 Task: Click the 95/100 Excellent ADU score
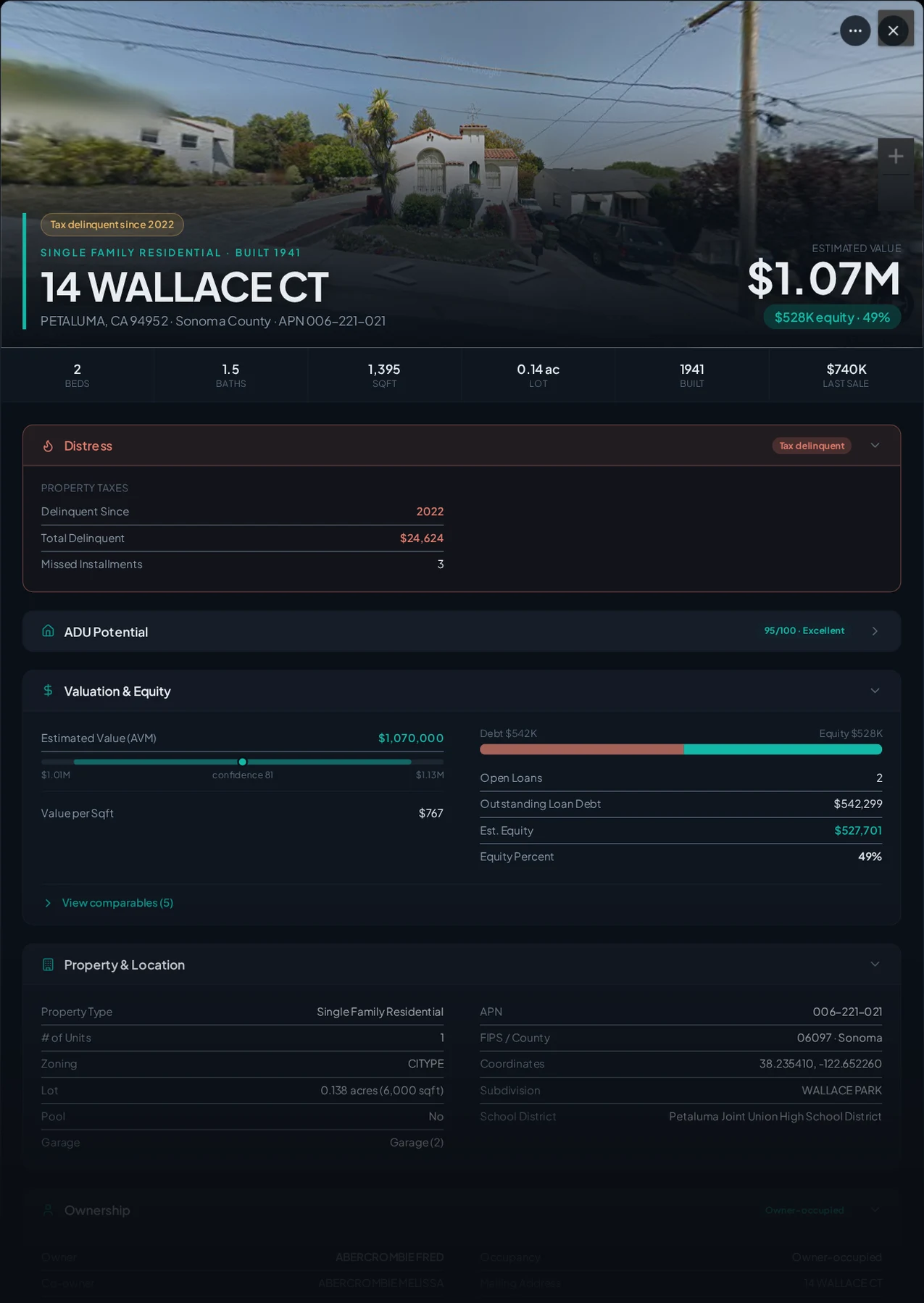point(804,630)
